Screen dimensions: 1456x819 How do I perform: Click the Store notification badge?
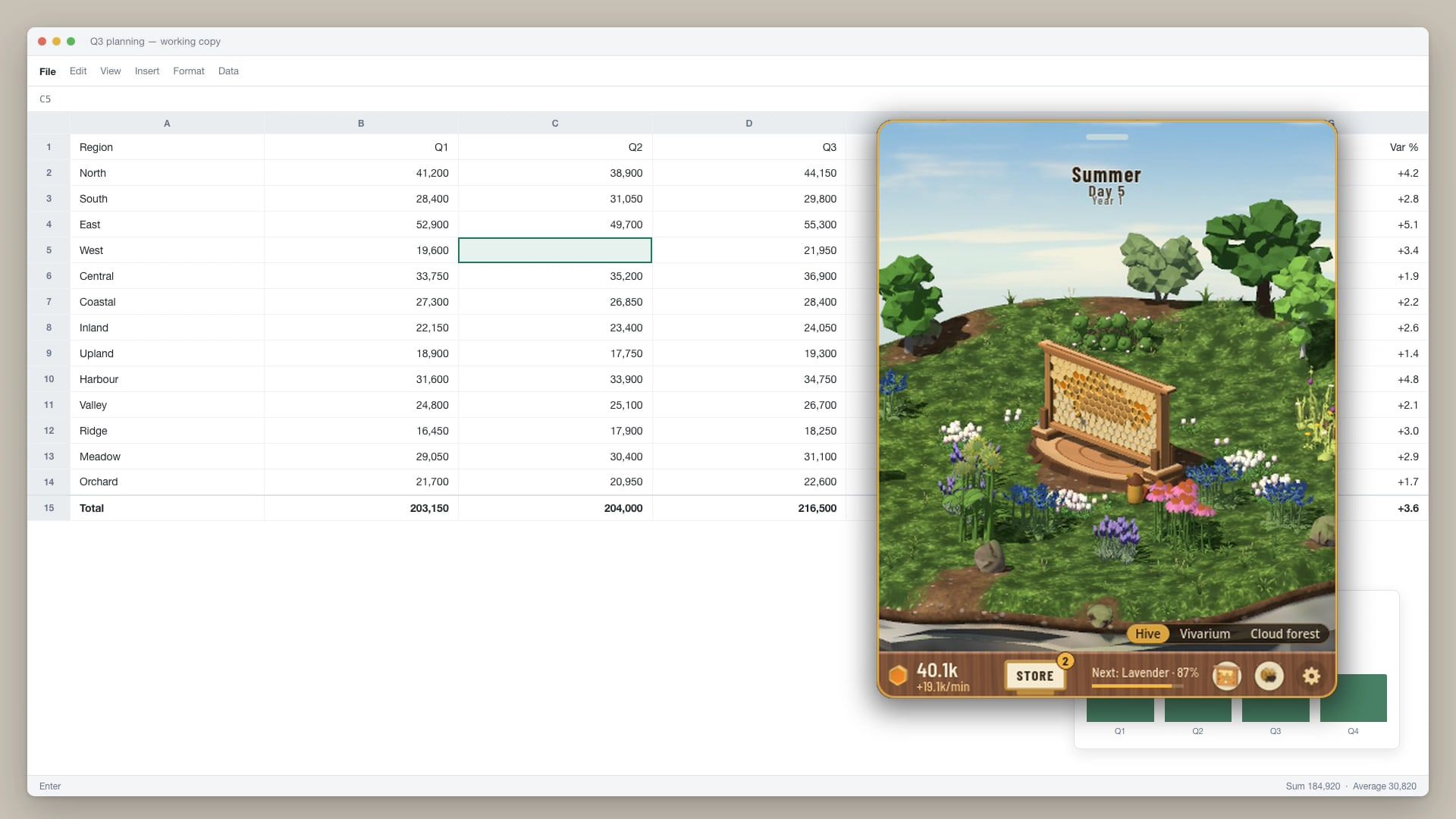(x=1065, y=661)
